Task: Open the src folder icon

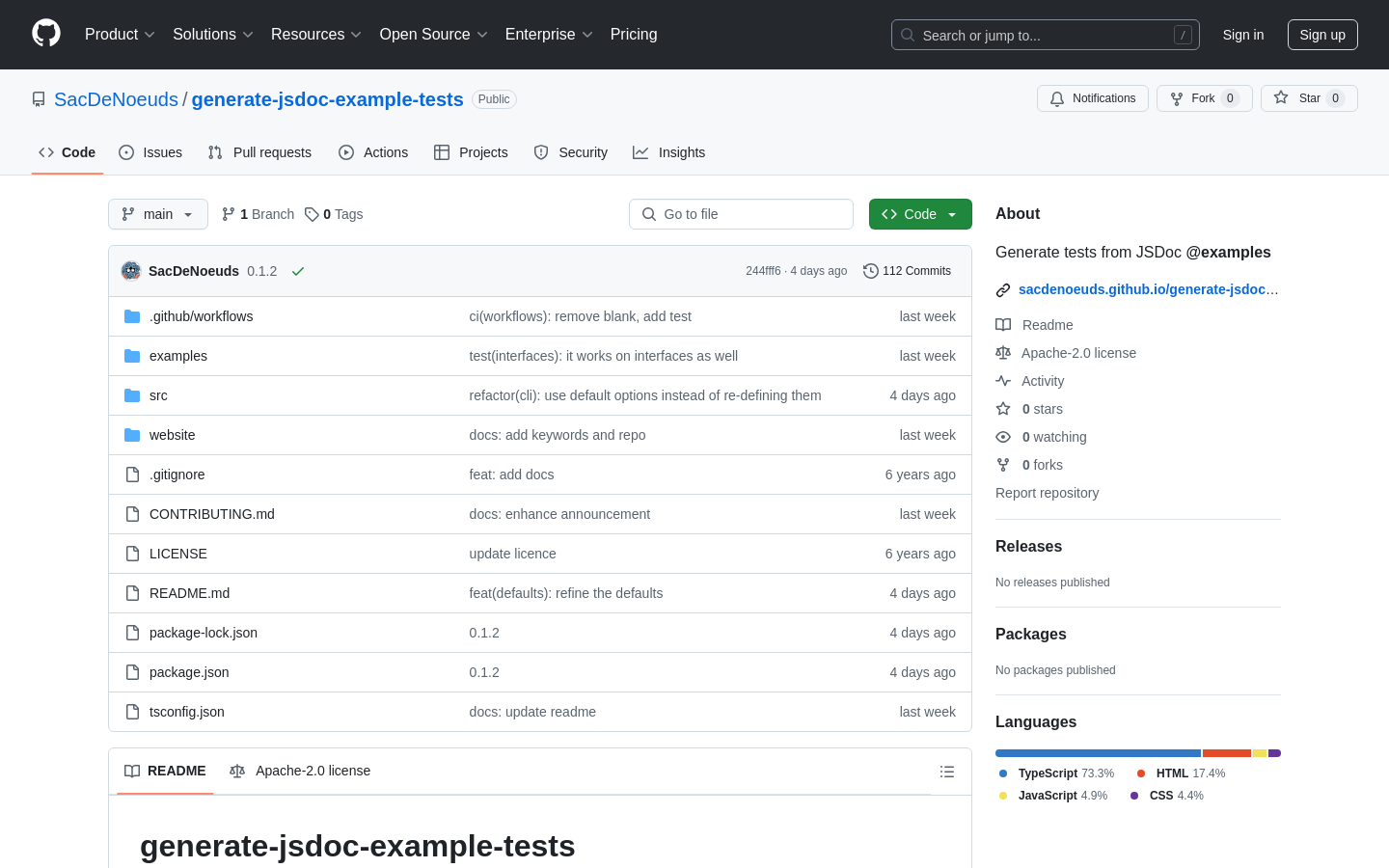Action: (x=132, y=395)
